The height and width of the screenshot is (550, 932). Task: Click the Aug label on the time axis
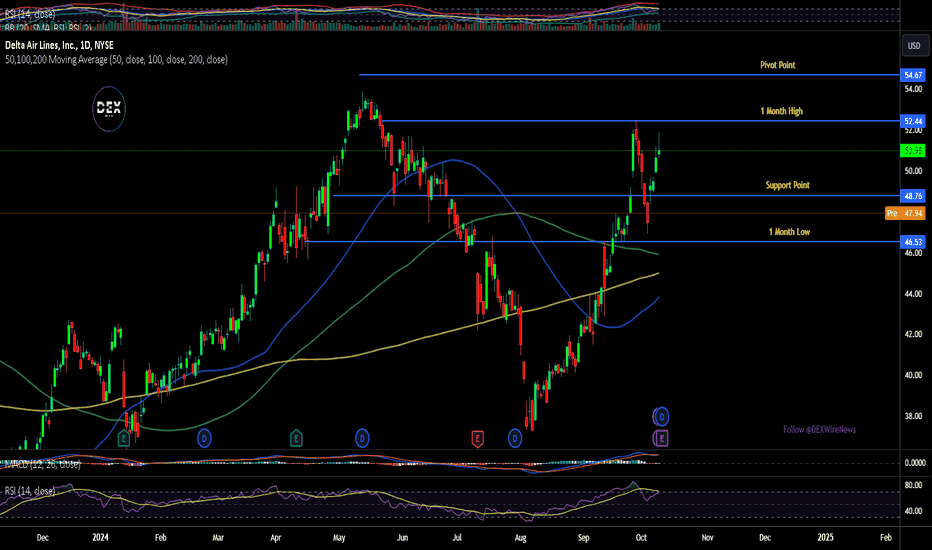(520, 538)
